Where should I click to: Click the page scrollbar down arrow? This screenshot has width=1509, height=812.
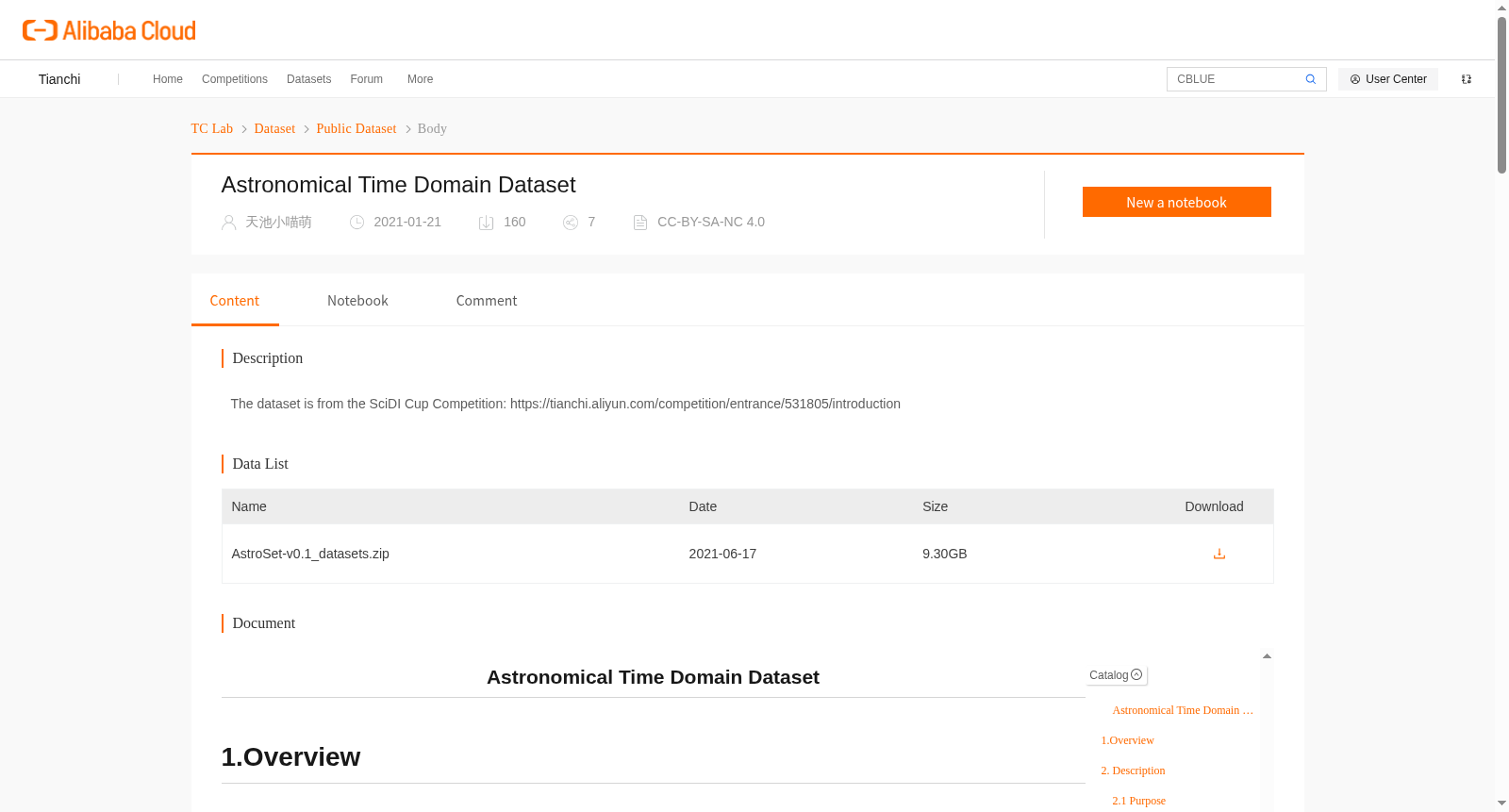tap(1501, 804)
